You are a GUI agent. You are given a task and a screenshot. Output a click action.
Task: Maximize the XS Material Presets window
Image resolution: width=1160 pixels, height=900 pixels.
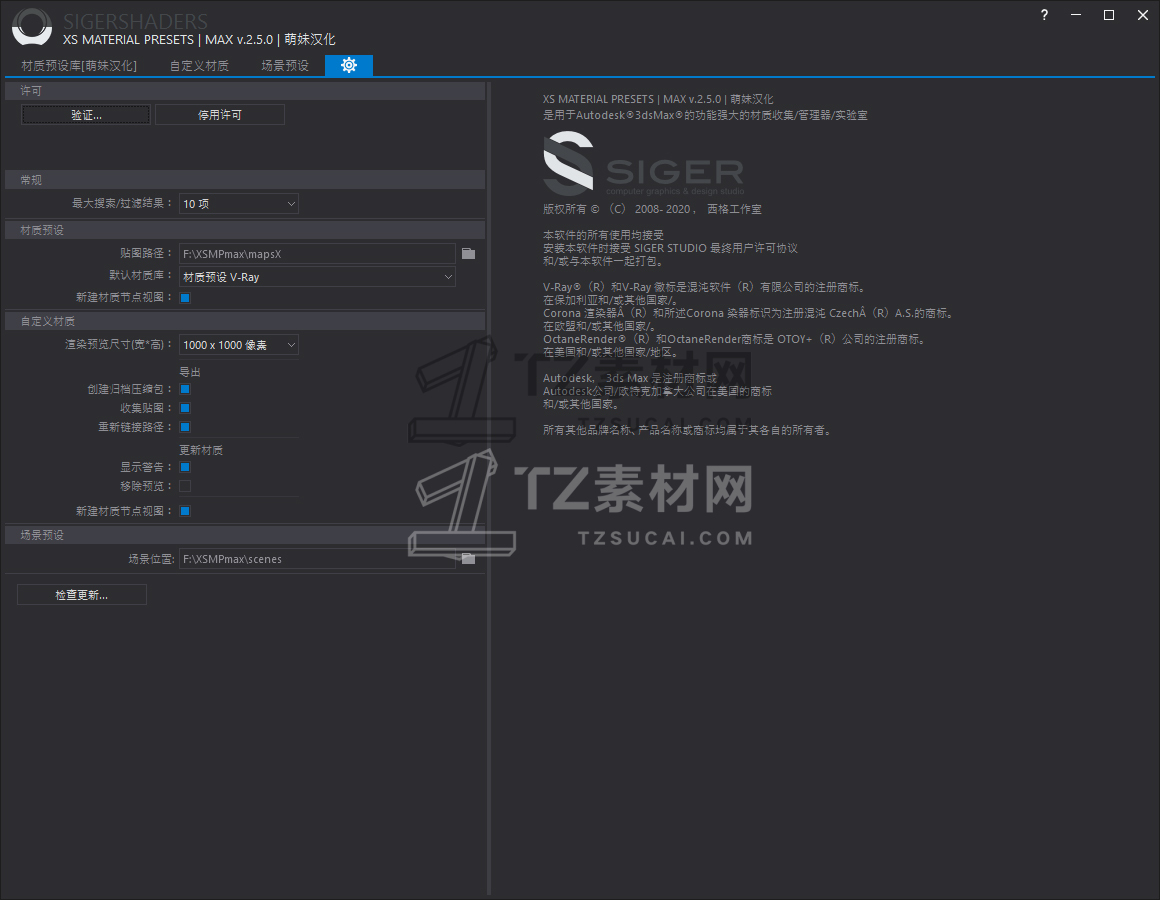click(x=1109, y=15)
